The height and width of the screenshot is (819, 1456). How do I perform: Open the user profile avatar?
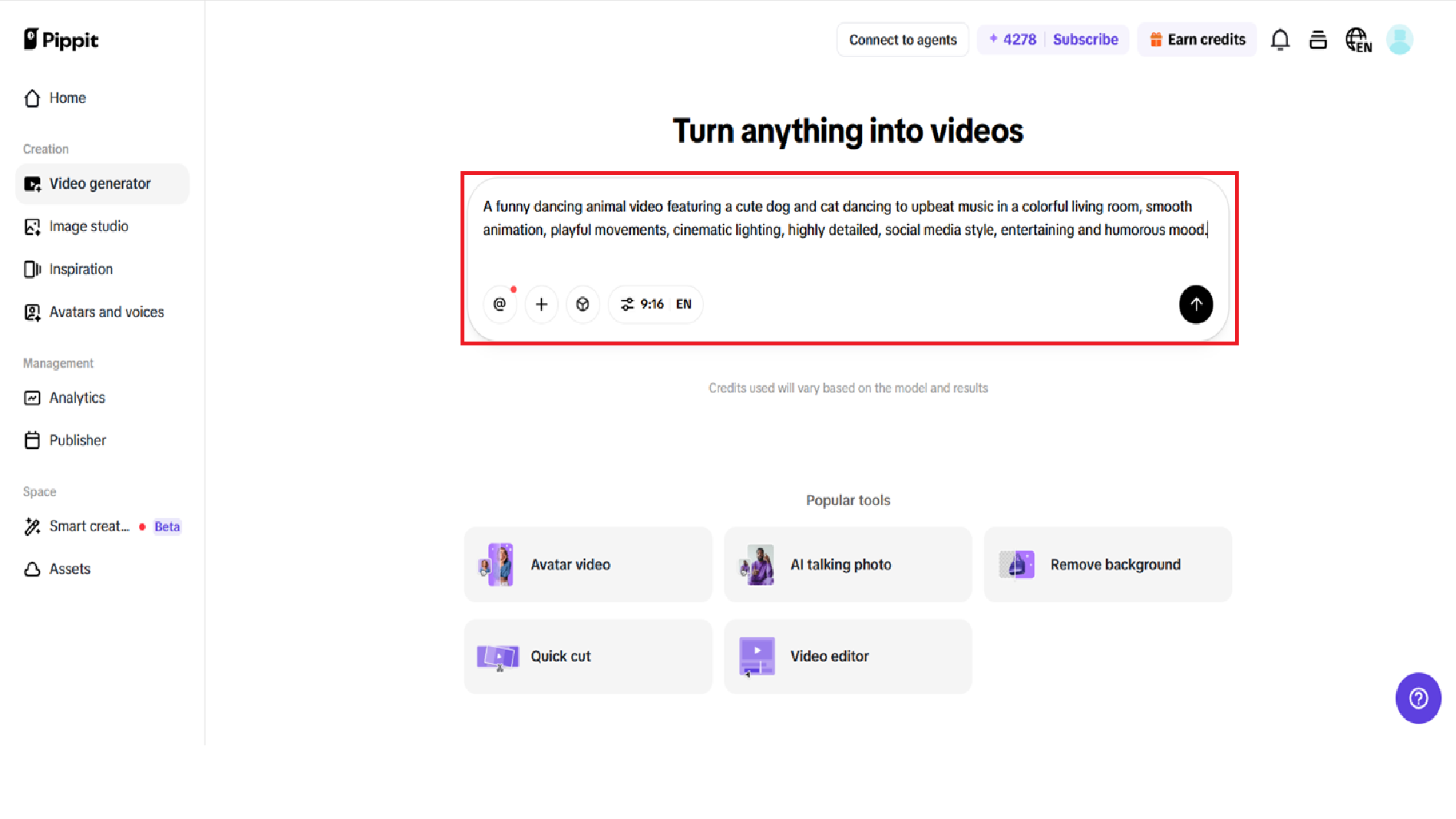pyautogui.click(x=1399, y=40)
